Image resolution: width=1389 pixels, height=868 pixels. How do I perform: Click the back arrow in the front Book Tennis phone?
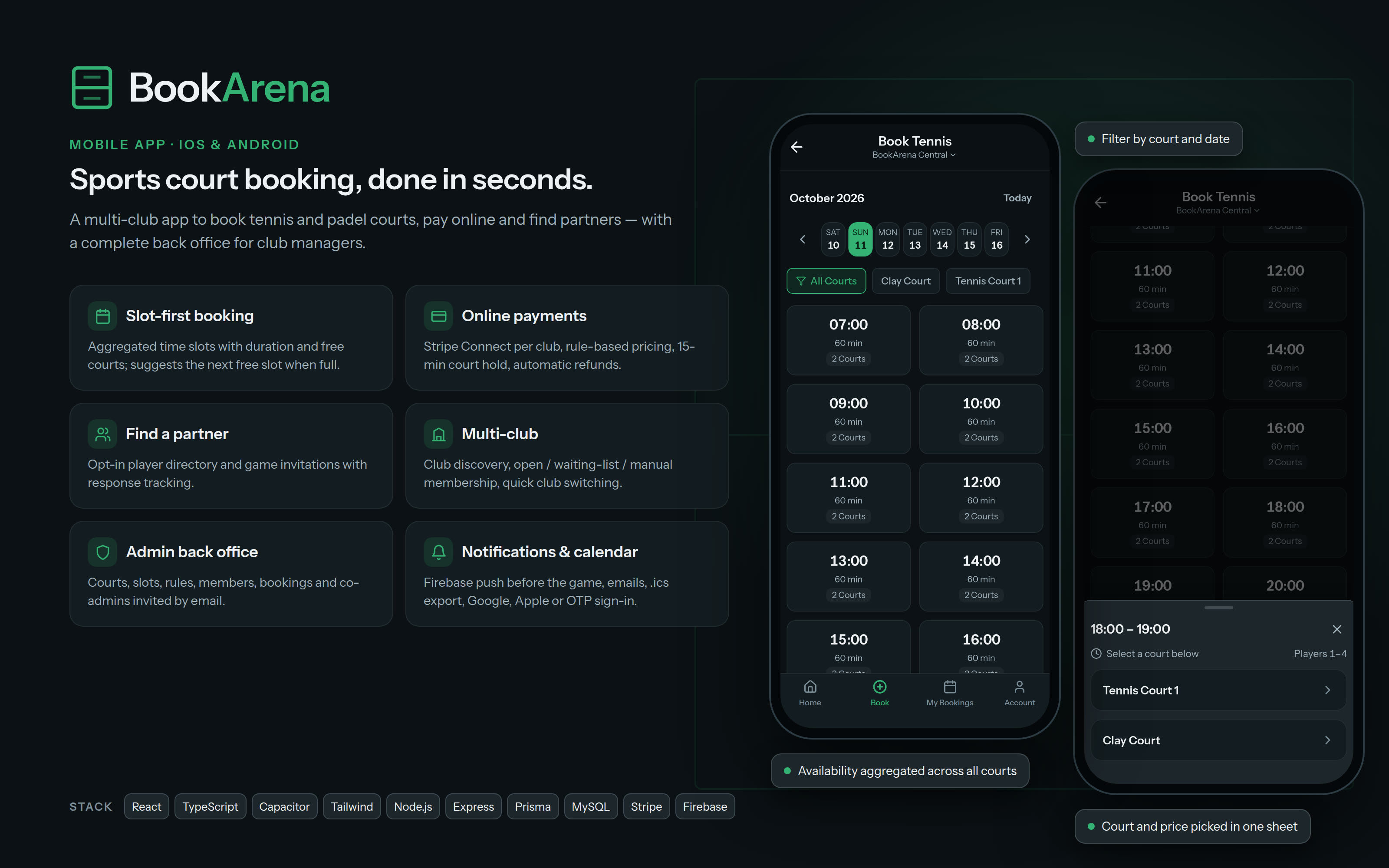click(797, 147)
